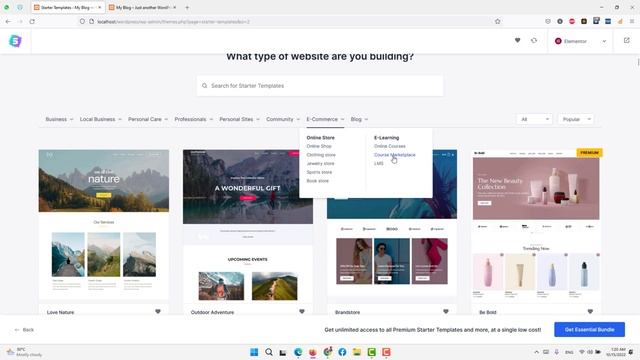Collapse the E-Commerce category menu
This screenshot has height=360, width=640.
325,119
